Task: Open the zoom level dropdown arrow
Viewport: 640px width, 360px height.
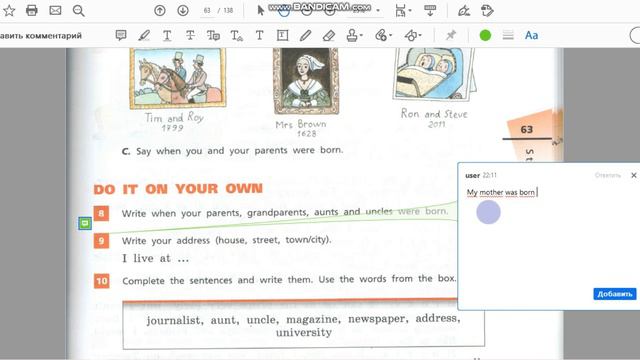Action: point(378,11)
